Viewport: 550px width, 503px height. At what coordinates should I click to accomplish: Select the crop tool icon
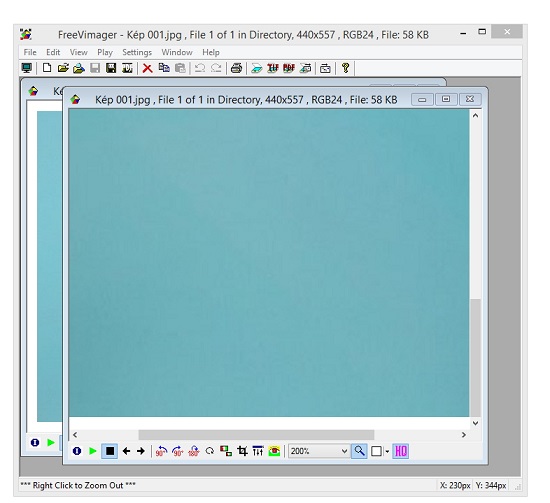click(x=242, y=451)
